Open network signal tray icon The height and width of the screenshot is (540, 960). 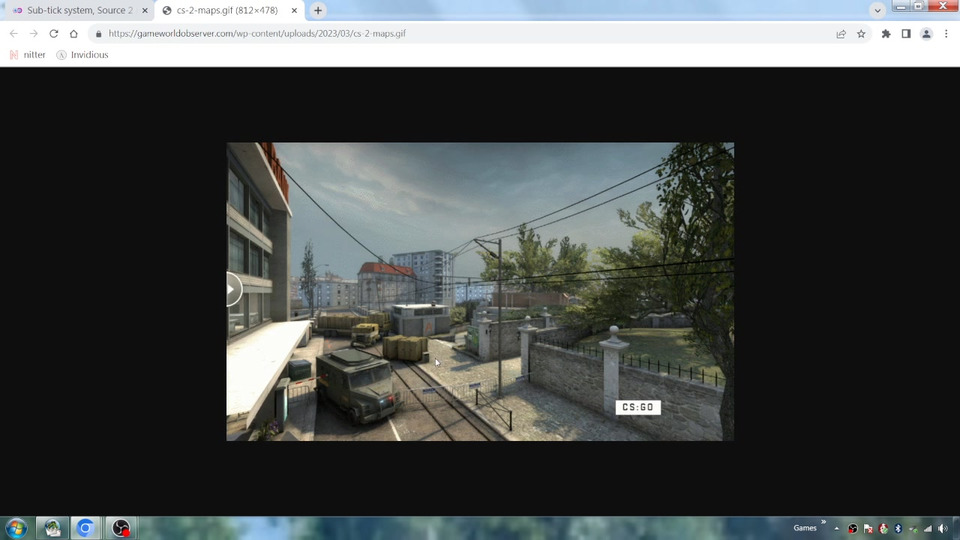point(928,528)
